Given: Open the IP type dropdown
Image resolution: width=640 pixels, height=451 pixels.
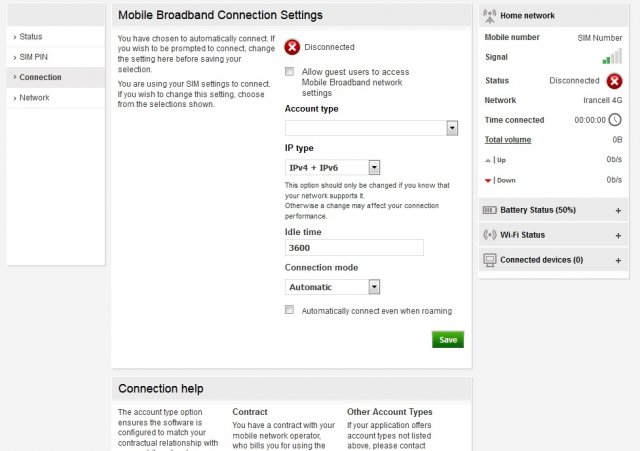Looking at the screenshot, I should point(332,168).
